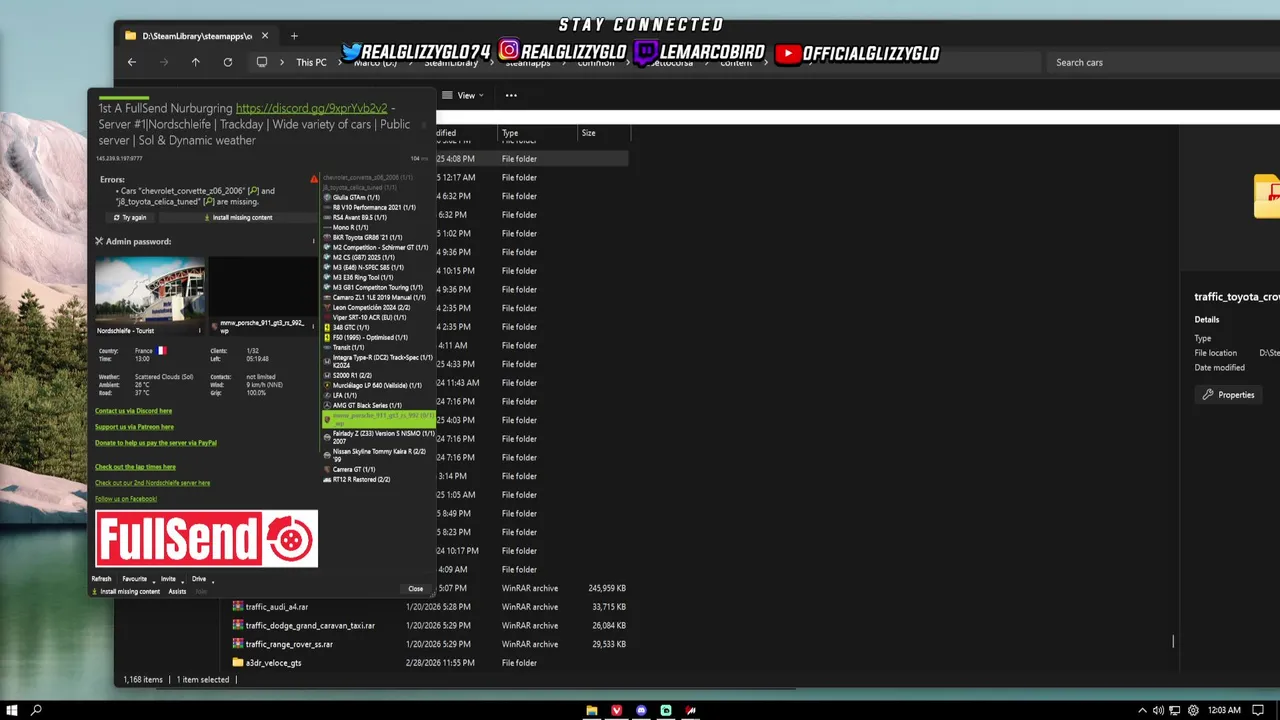Open a new File Explorer tab

click(294, 36)
